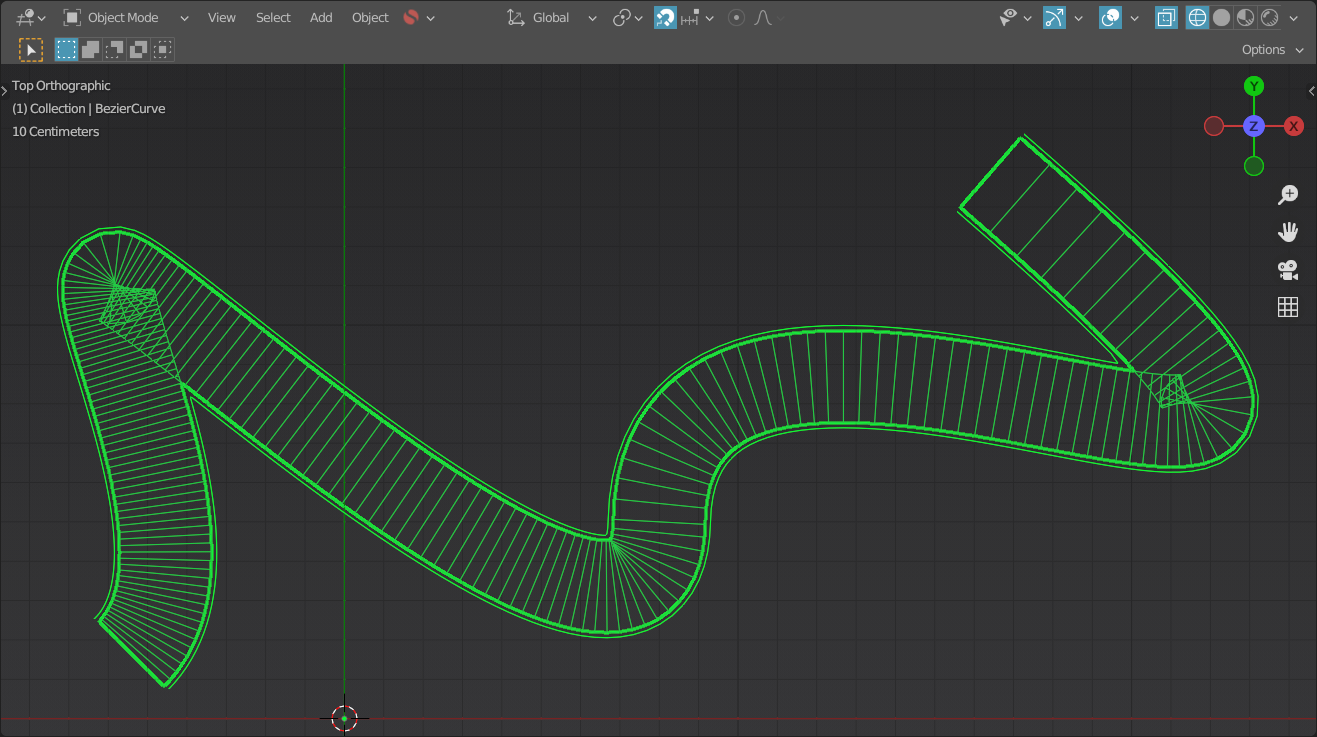This screenshot has width=1317, height=737.
Task: Switch to wireframe viewport shading
Action: [1197, 18]
